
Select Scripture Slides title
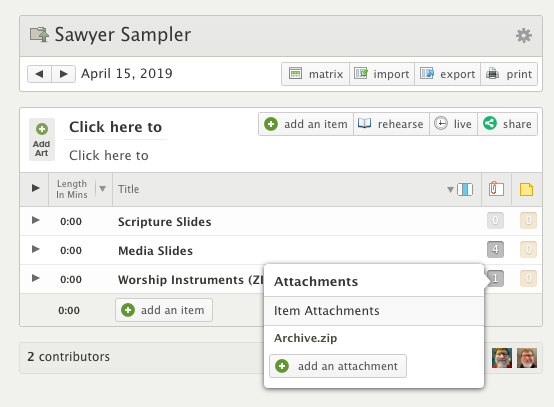[x=165, y=222]
